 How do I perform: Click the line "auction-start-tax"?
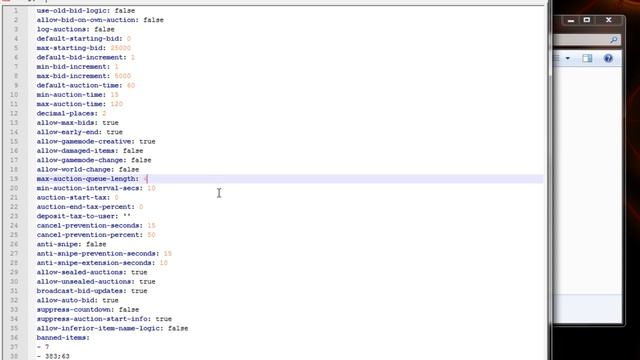78,198
